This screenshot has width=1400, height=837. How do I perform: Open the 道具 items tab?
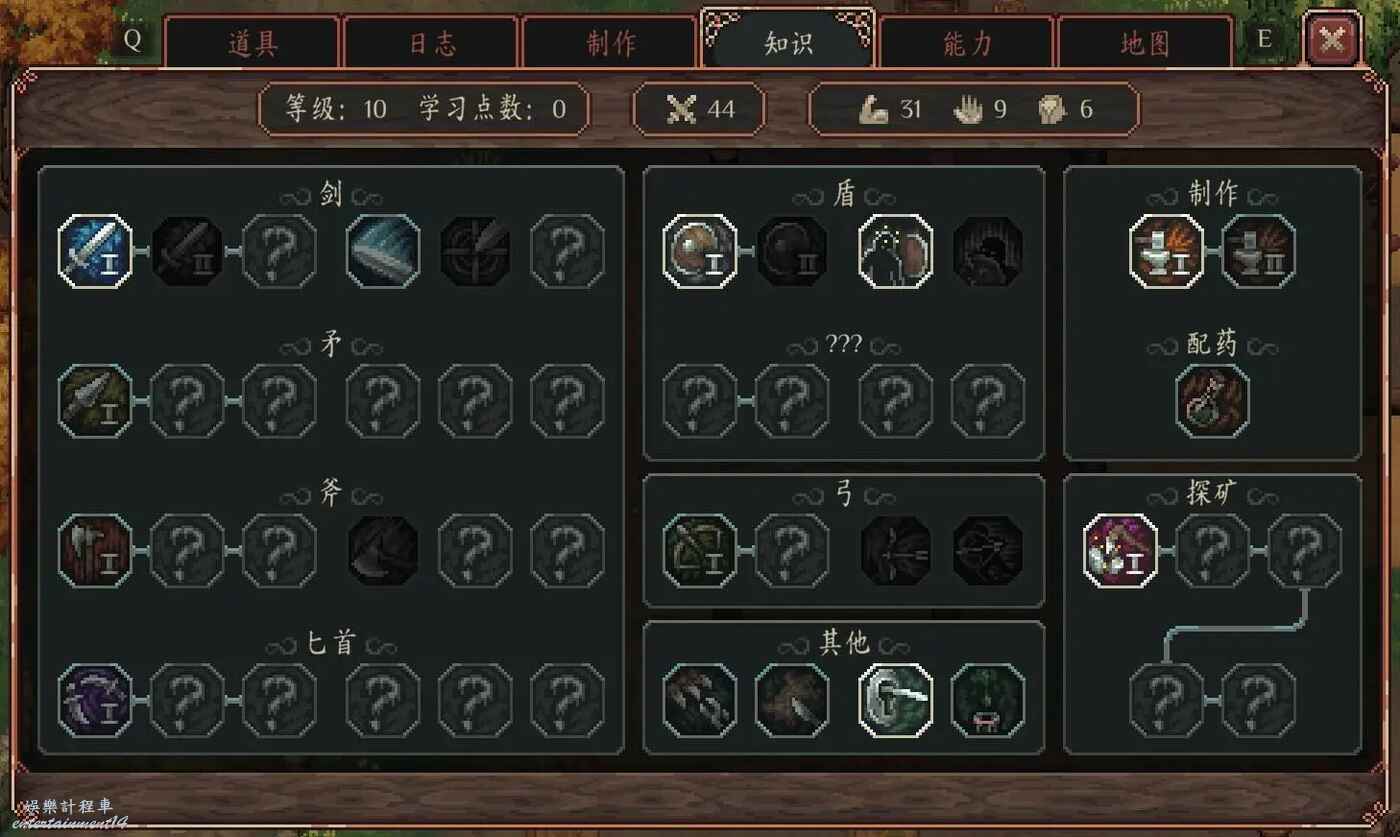pos(252,43)
